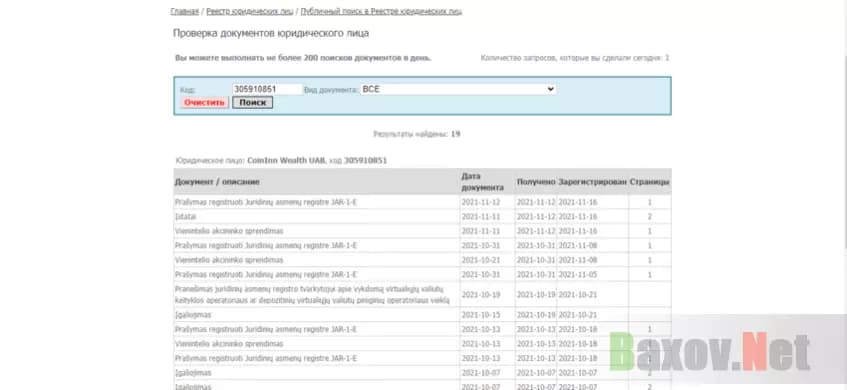Viewport: 847px width, 390px height.
Task: Open Prašymas registruoti document registered 2021-11-05
Action: 266,274
